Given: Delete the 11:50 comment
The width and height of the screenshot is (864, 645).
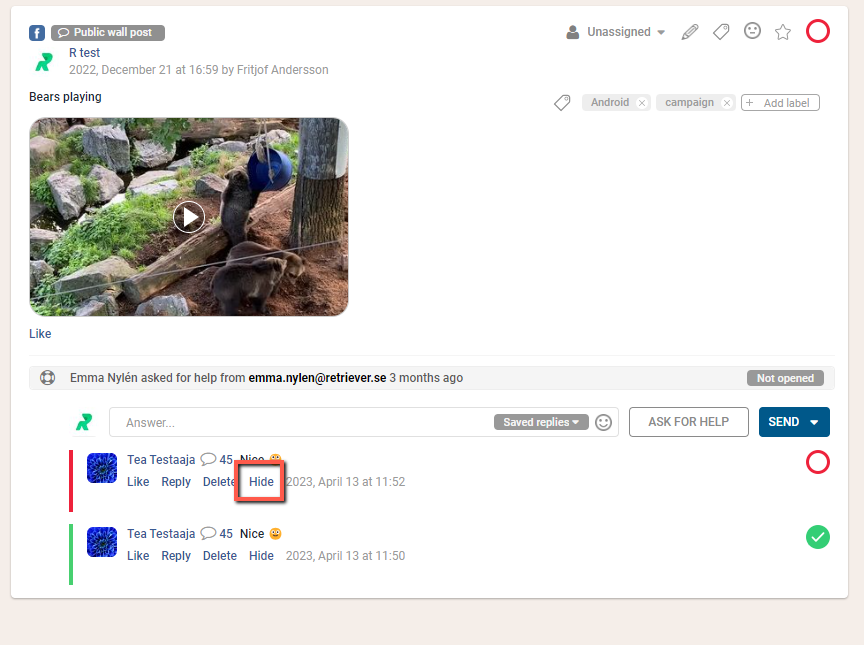Looking at the screenshot, I should [x=219, y=556].
